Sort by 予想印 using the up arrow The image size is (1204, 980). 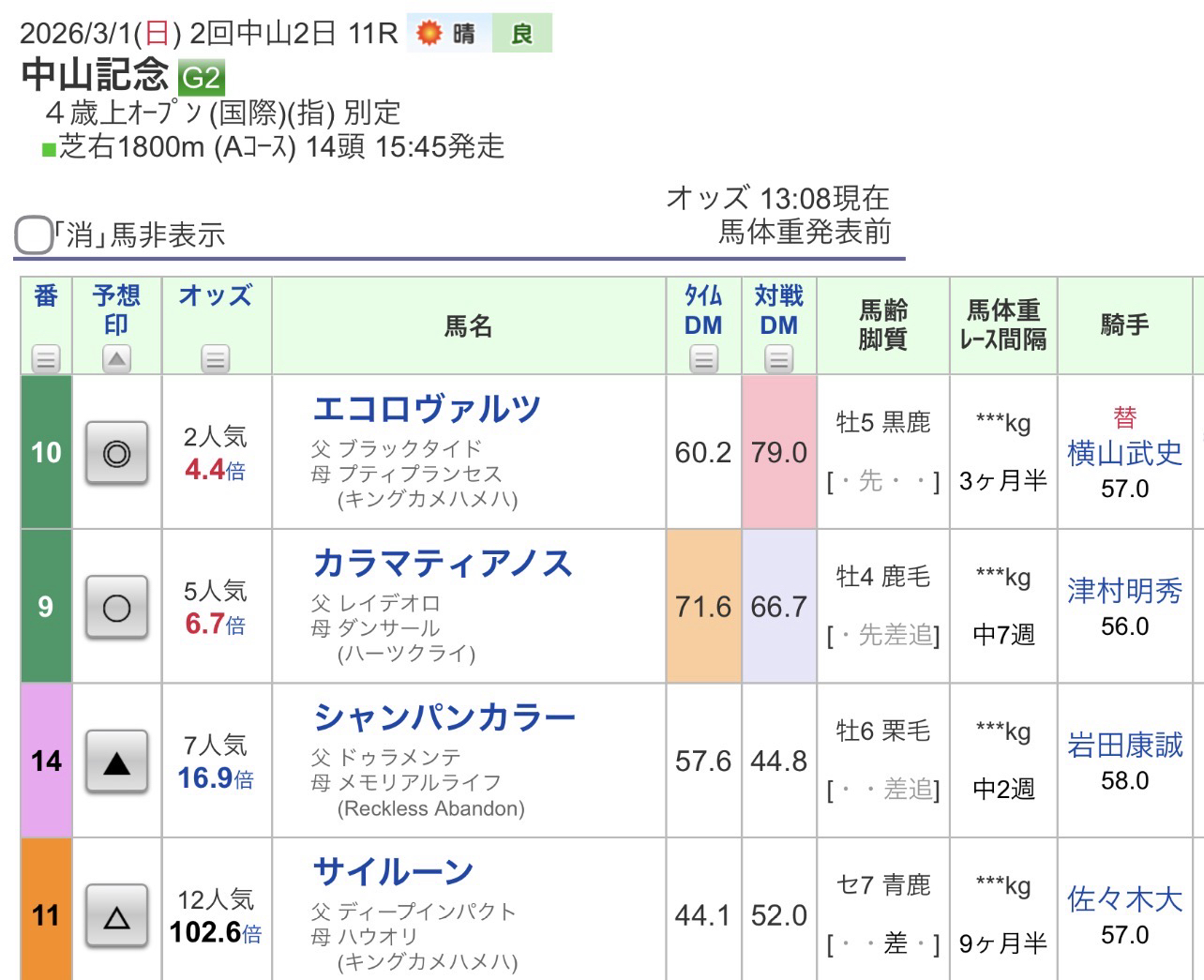tap(116, 358)
